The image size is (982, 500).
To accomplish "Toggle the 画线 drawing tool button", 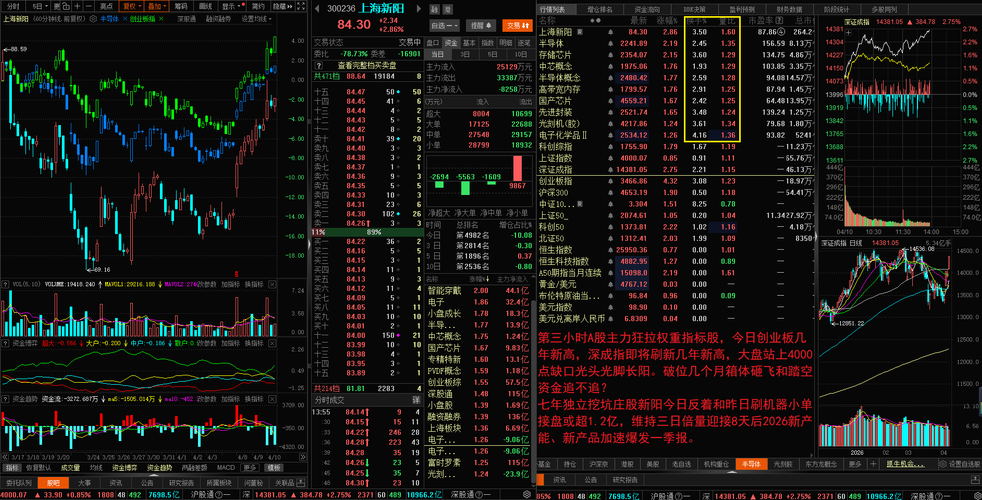I will tap(205, 6).
